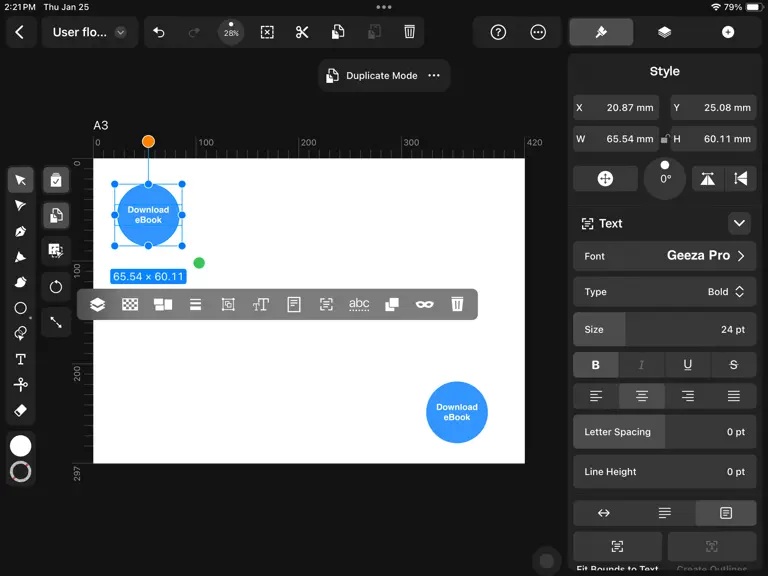
Task: Toggle Scale mode in side toolbar
Action: click(56, 322)
